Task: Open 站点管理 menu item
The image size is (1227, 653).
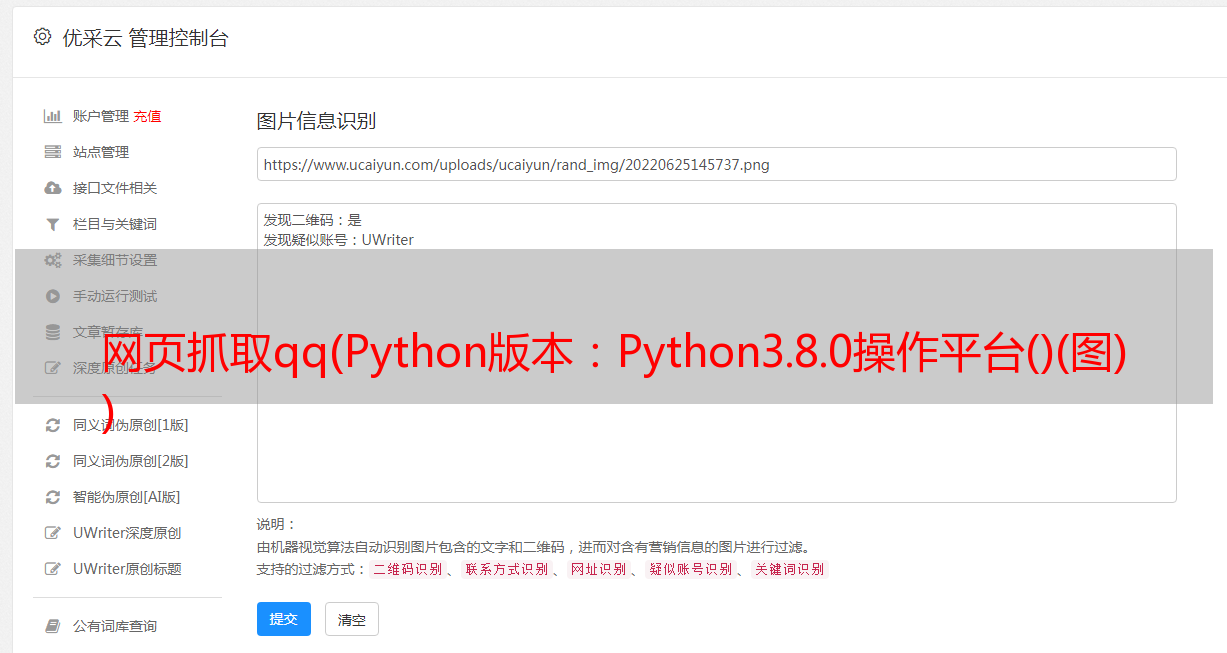Action: coord(101,152)
